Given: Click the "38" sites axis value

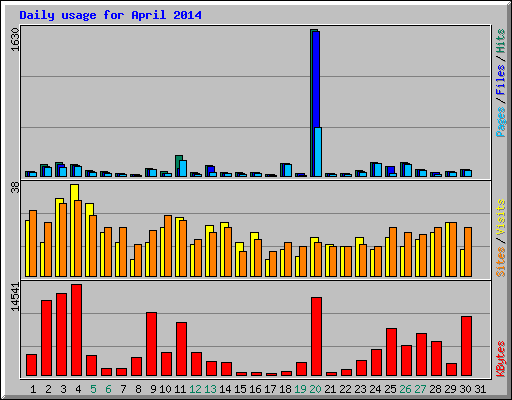Looking at the screenshot, I should coord(15,188).
